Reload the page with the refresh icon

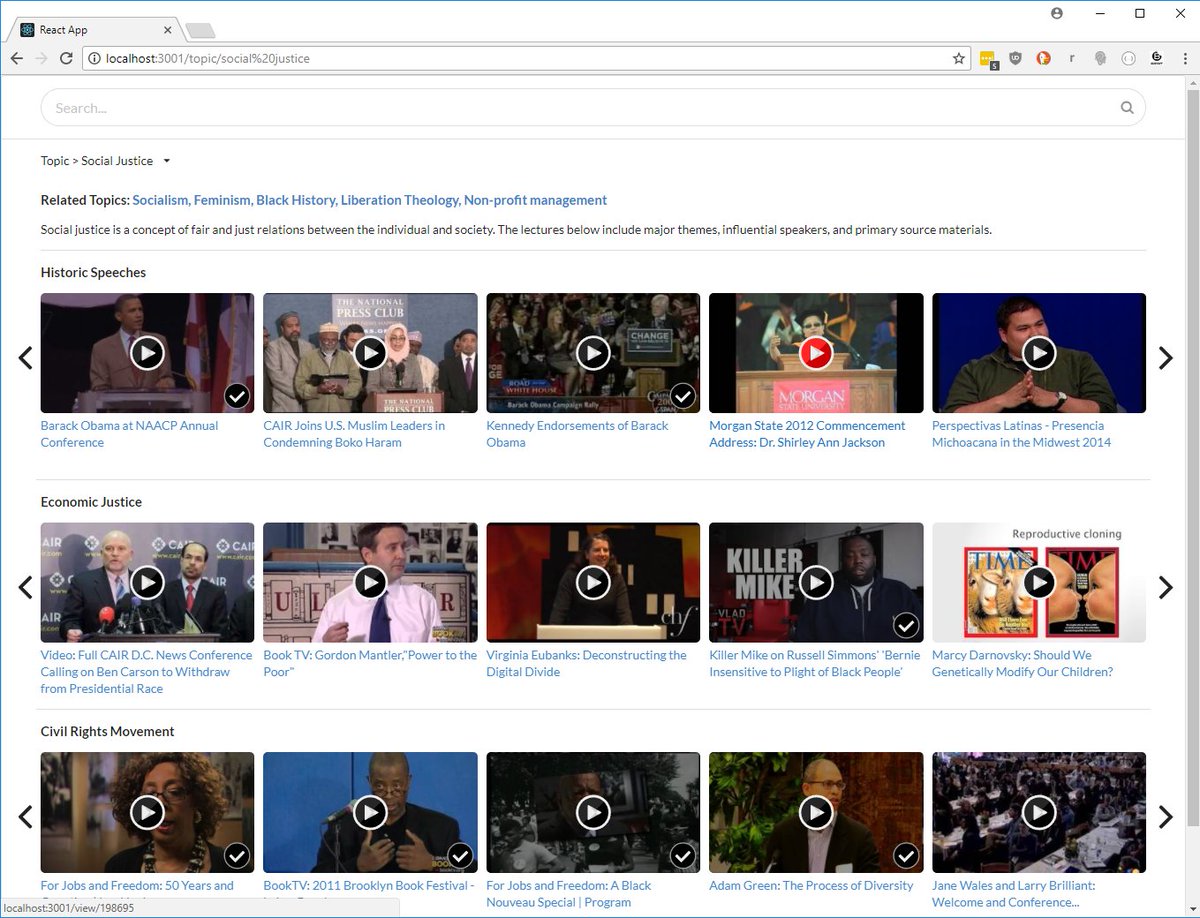[x=66, y=58]
